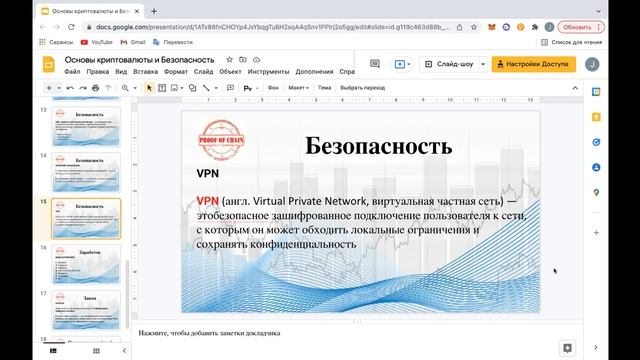Viewport: 640px width, 360px height.
Task: Open Contacts side panel icon
Action: point(596,167)
